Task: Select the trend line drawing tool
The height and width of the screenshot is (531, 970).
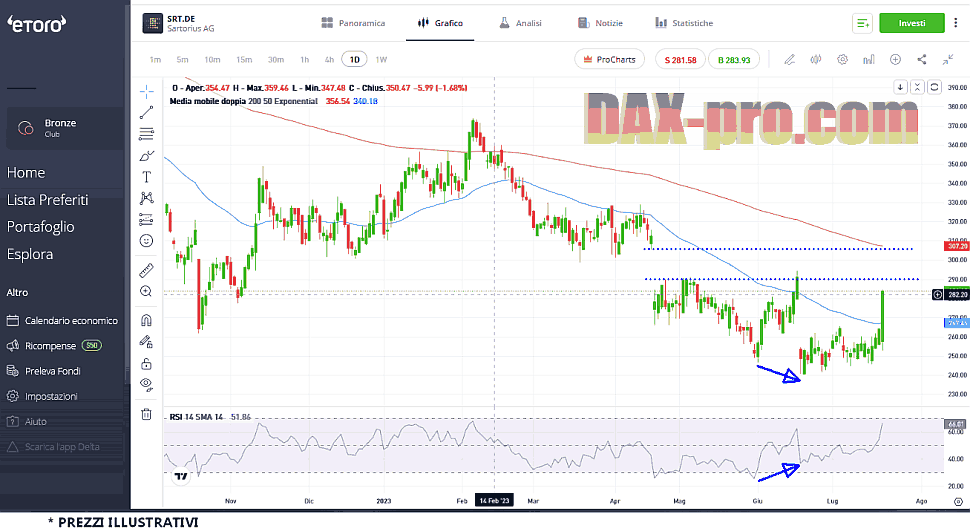Action: (x=147, y=113)
